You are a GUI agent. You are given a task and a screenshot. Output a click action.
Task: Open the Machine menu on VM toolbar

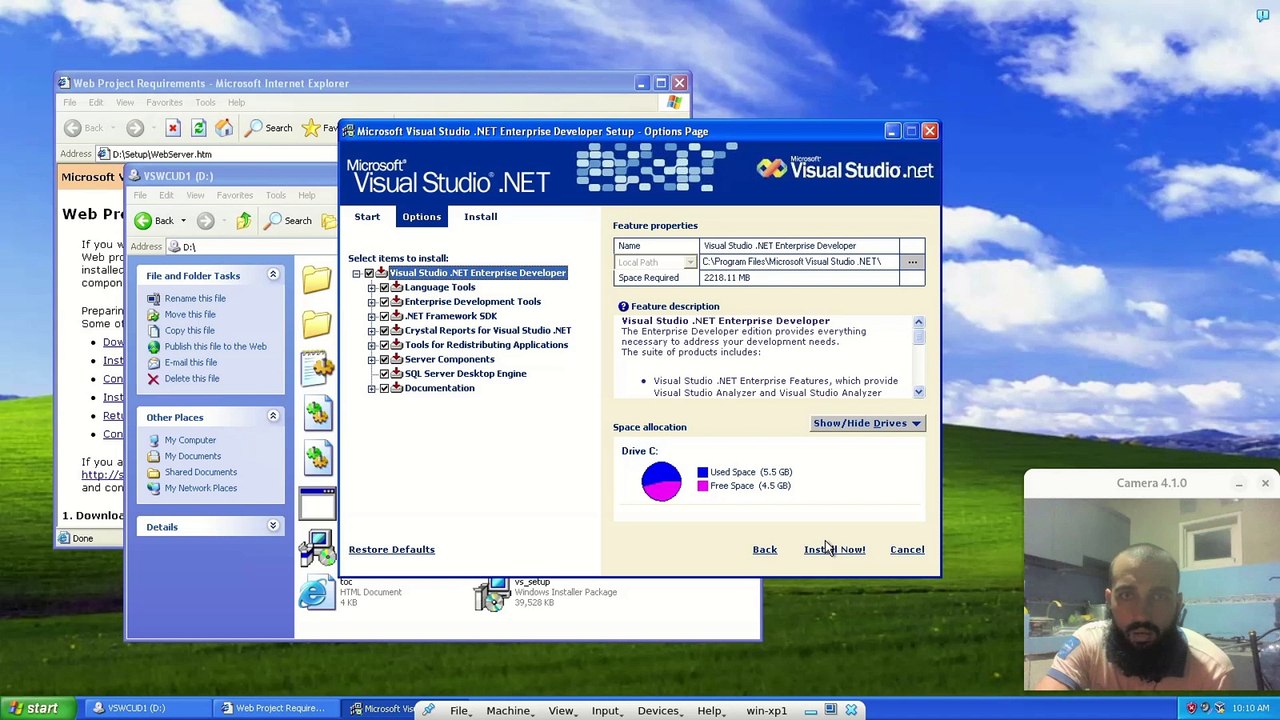[x=508, y=711]
